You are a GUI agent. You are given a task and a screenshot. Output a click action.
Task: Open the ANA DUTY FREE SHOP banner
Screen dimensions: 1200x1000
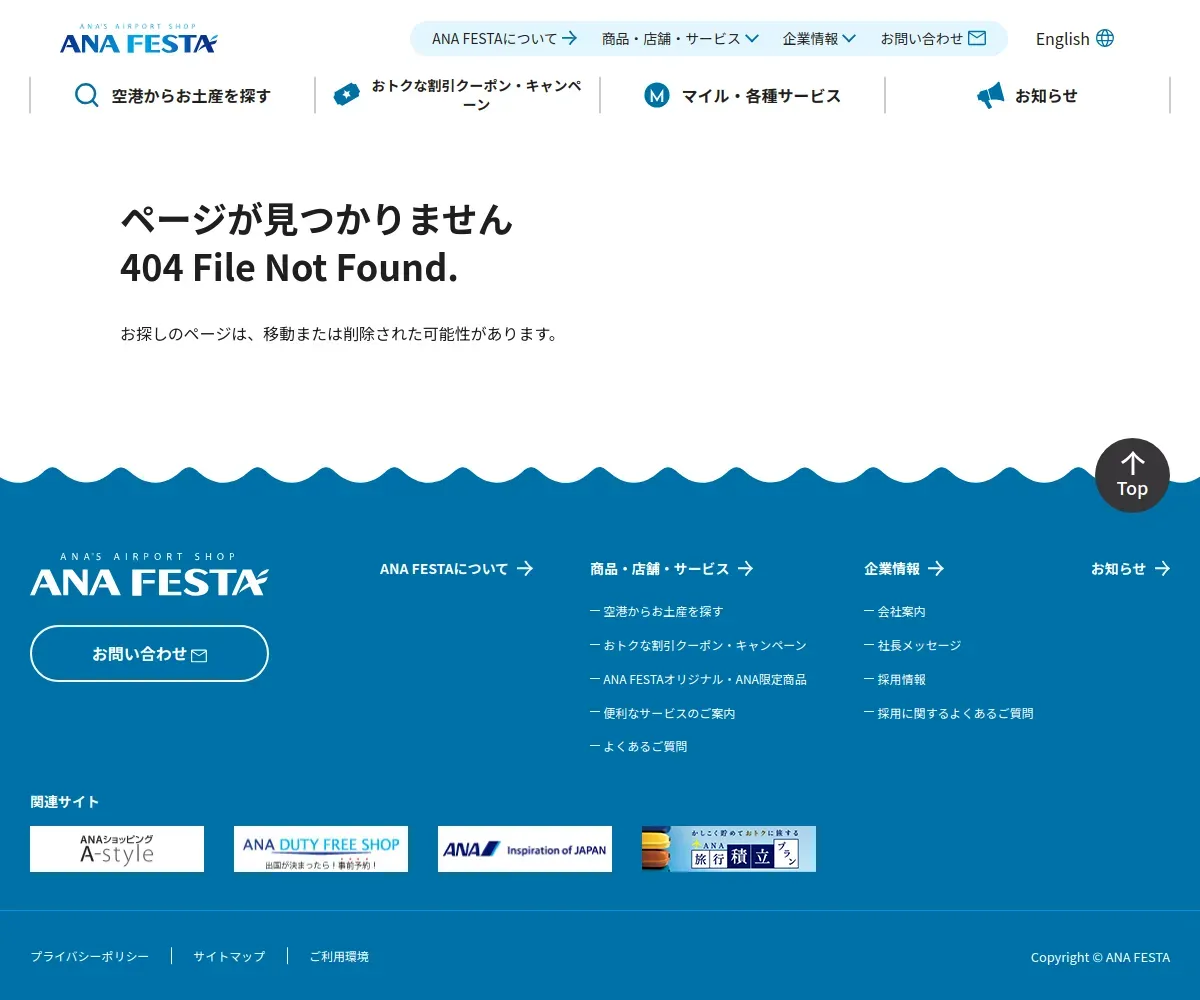pyautogui.click(x=321, y=849)
